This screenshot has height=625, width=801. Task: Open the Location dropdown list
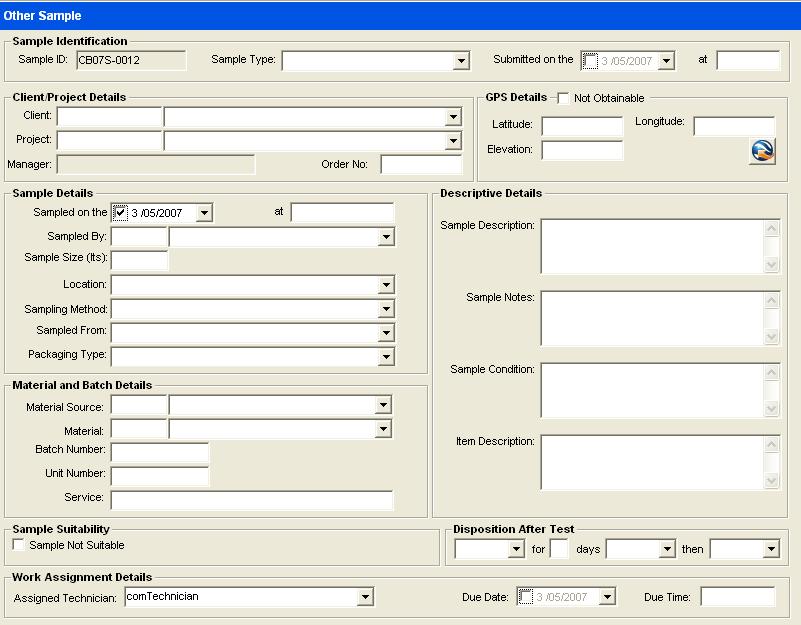point(386,285)
